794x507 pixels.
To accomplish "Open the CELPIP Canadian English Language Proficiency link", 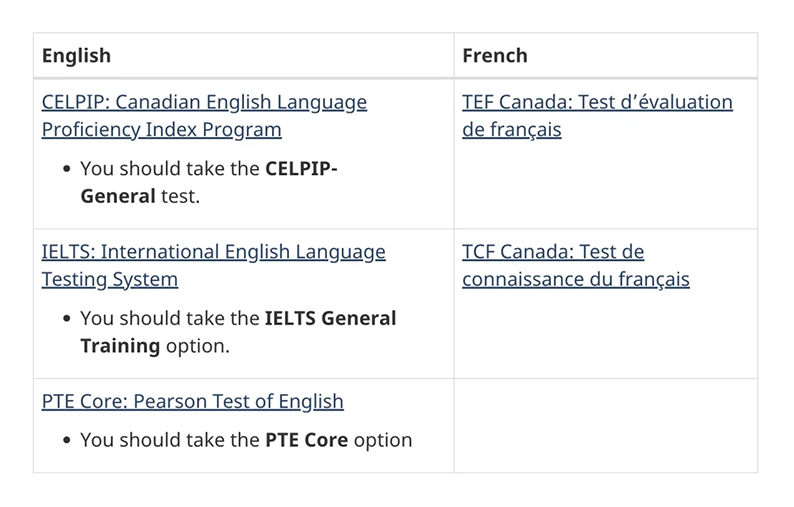I will point(204,103).
